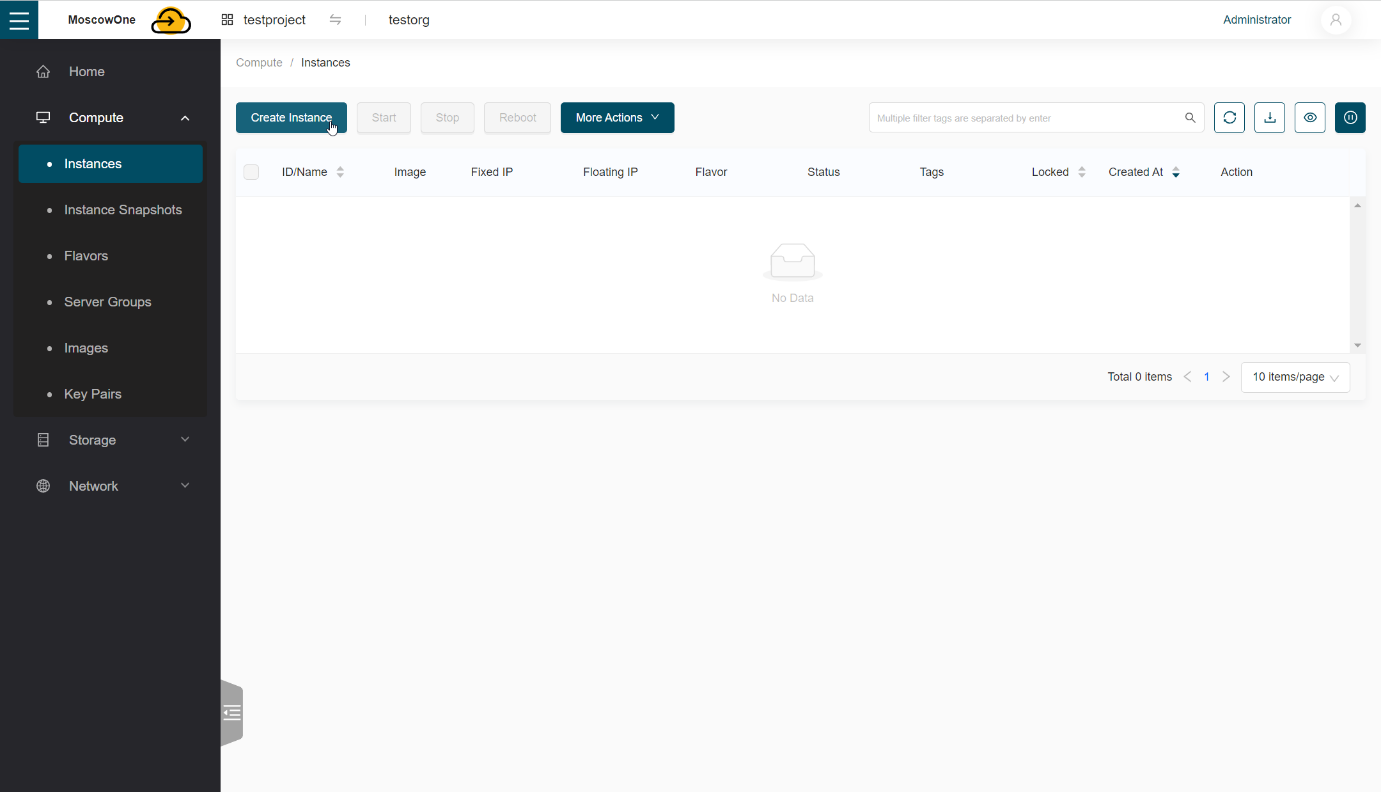
Task: Toggle the select-all checkbox in table header
Action: 251,171
